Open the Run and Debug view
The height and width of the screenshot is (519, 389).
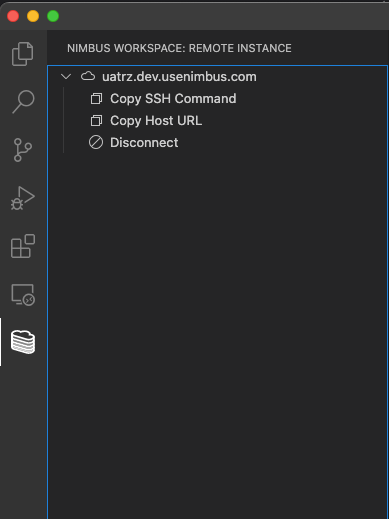[x=23, y=198]
